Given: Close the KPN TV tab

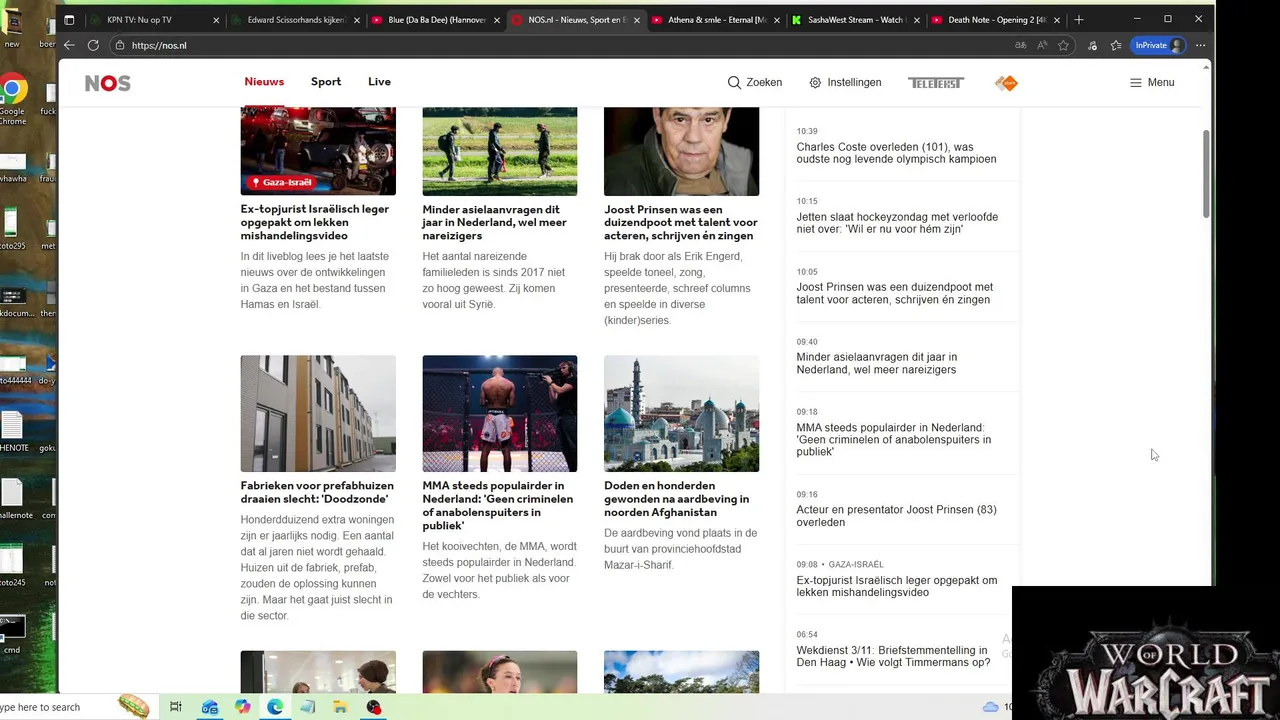Looking at the screenshot, I should [x=217, y=20].
